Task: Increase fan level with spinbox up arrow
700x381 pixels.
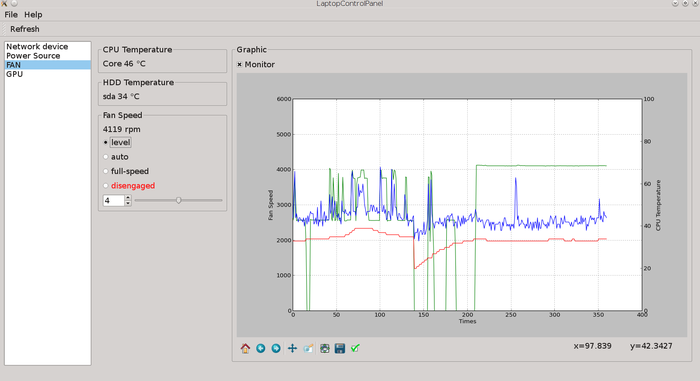Action: pyautogui.click(x=128, y=198)
